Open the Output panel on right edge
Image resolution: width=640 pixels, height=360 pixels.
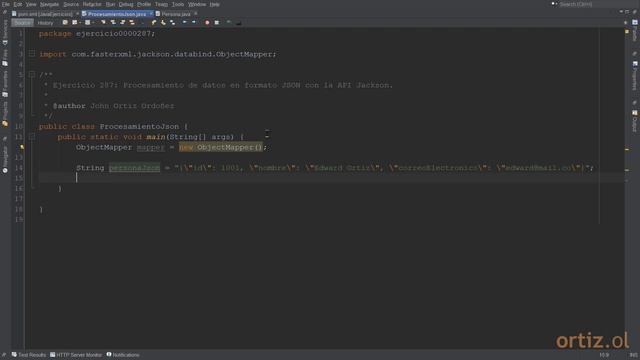pos(635,121)
